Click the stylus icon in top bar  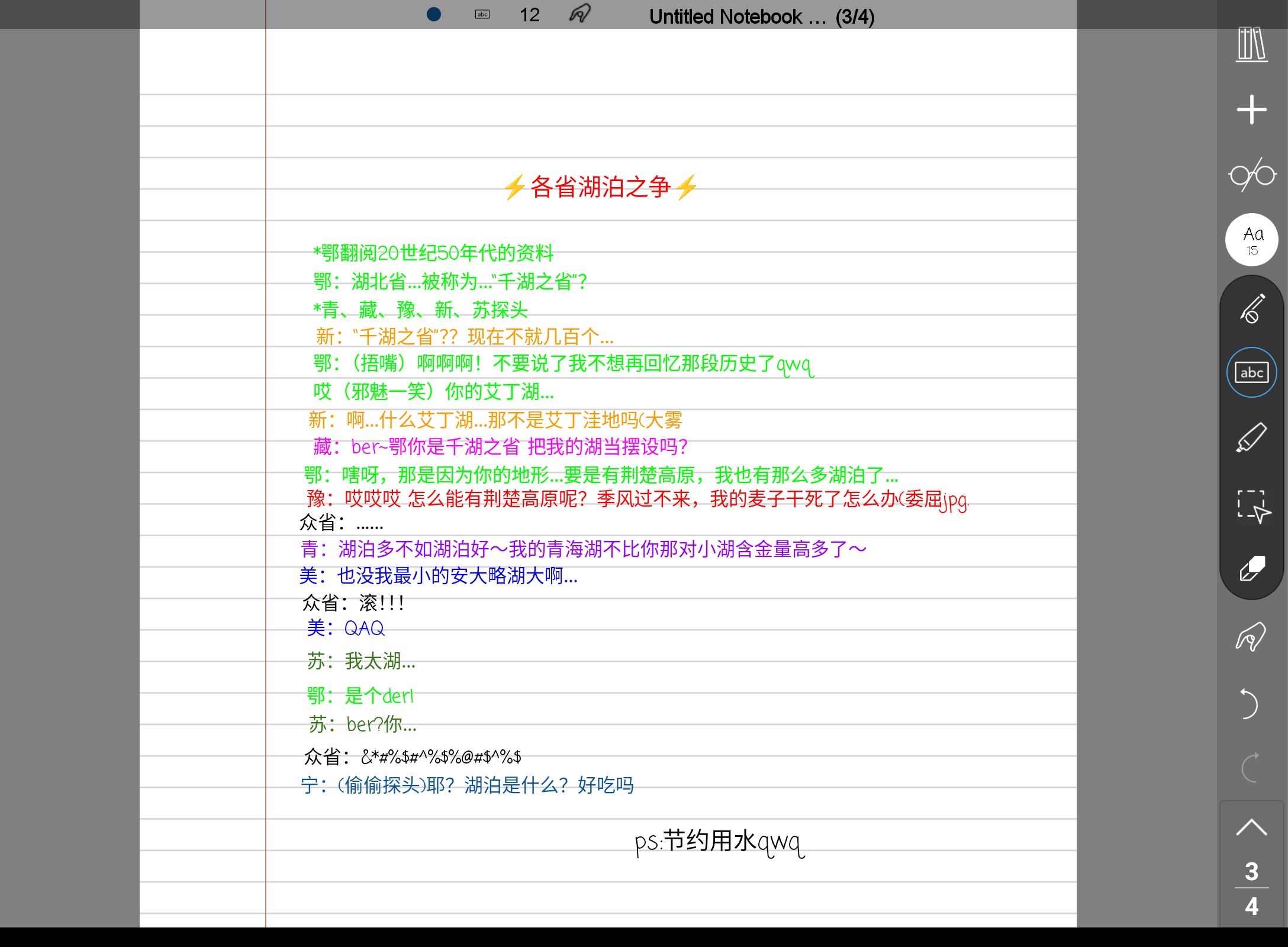(x=579, y=13)
